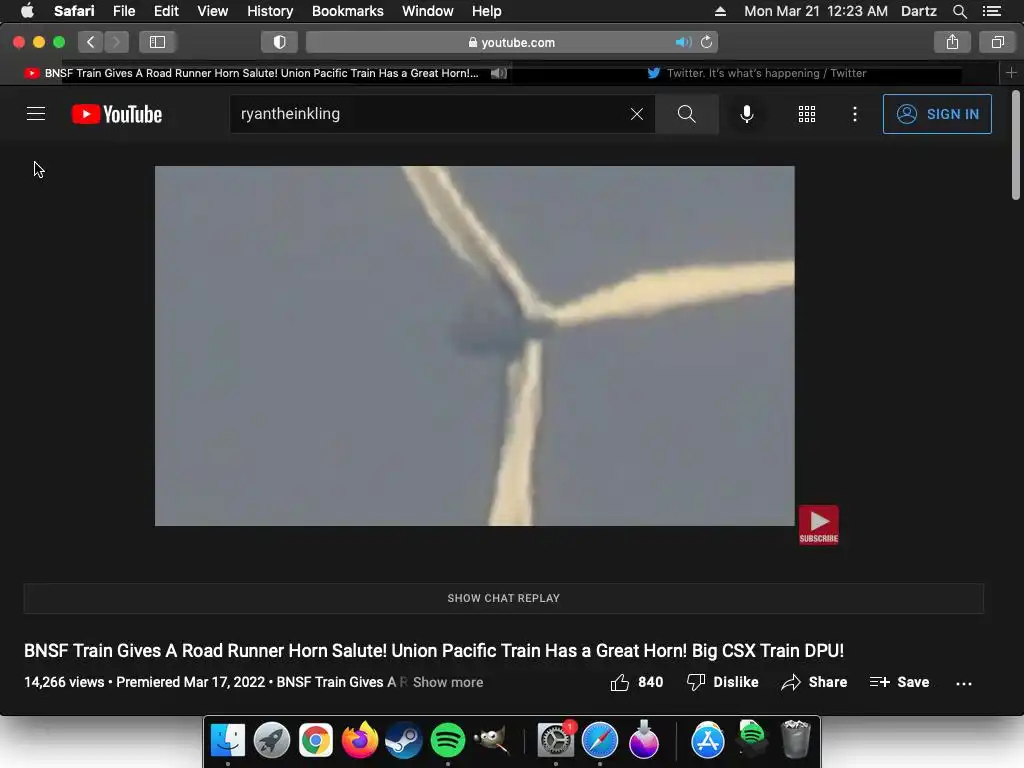
Task: Clear the search box with X
Action: click(x=637, y=114)
